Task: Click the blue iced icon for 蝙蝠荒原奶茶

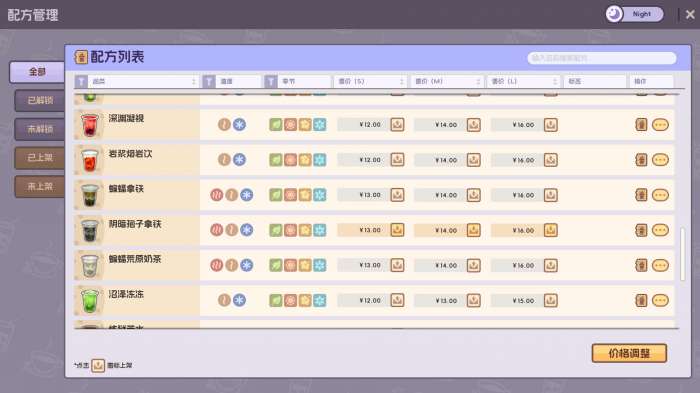Action: tap(246, 265)
